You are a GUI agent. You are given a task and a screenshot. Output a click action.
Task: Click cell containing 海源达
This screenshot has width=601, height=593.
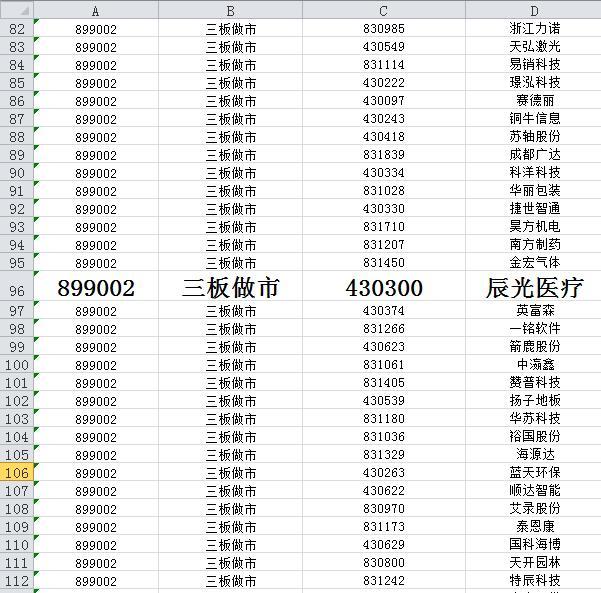[534, 454]
